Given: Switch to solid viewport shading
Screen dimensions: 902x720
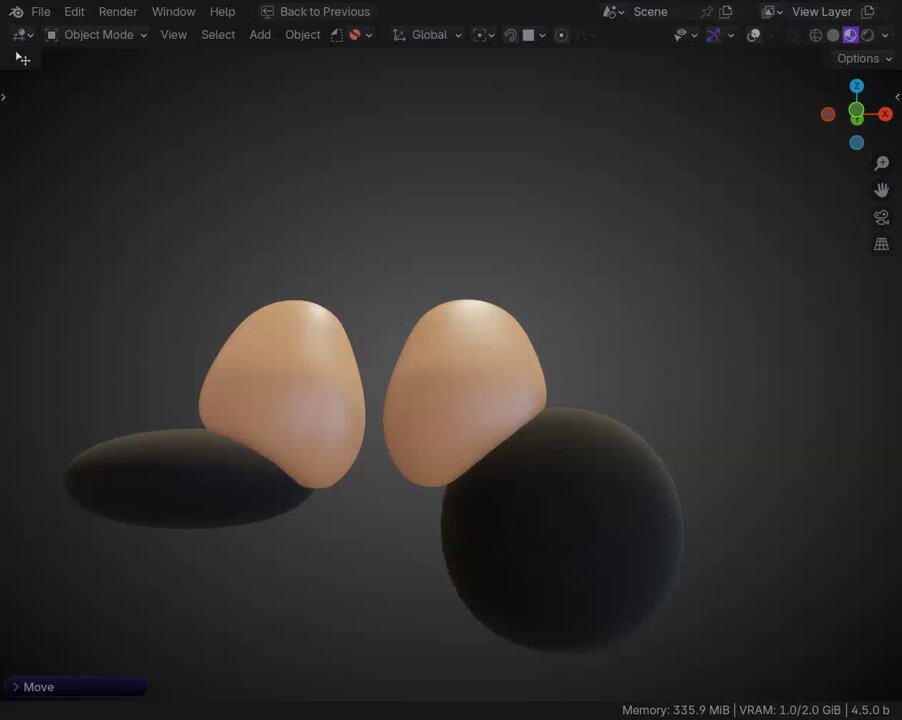Looking at the screenshot, I should tap(833, 35).
